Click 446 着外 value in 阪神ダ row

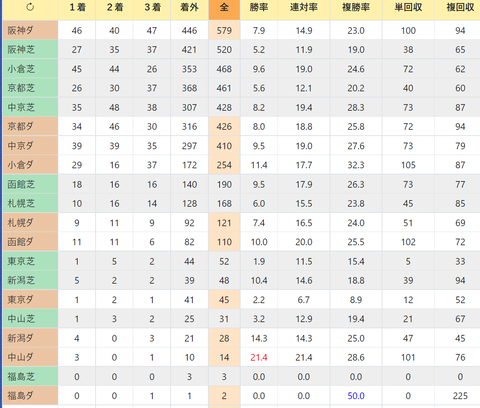tap(189, 30)
